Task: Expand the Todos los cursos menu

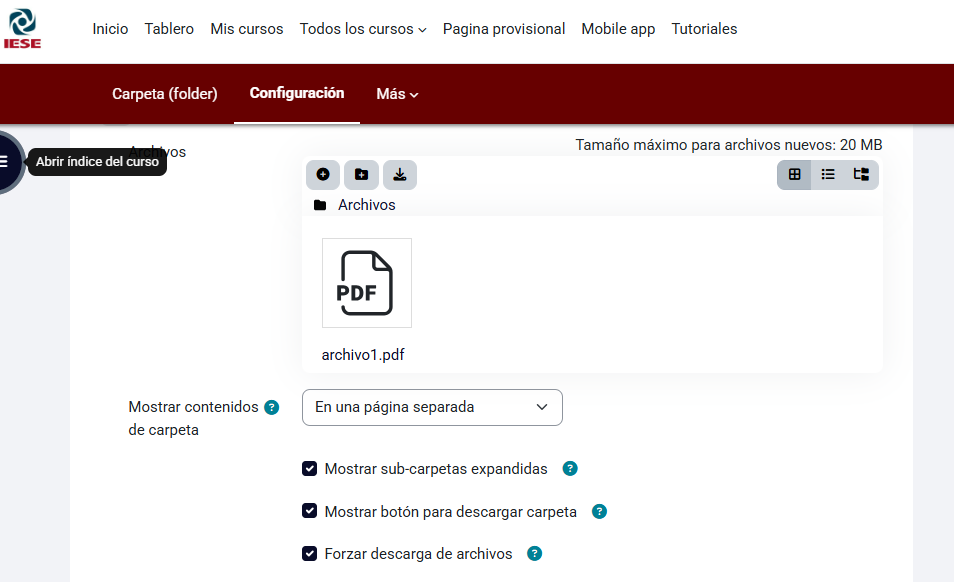Action: point(363,29)
